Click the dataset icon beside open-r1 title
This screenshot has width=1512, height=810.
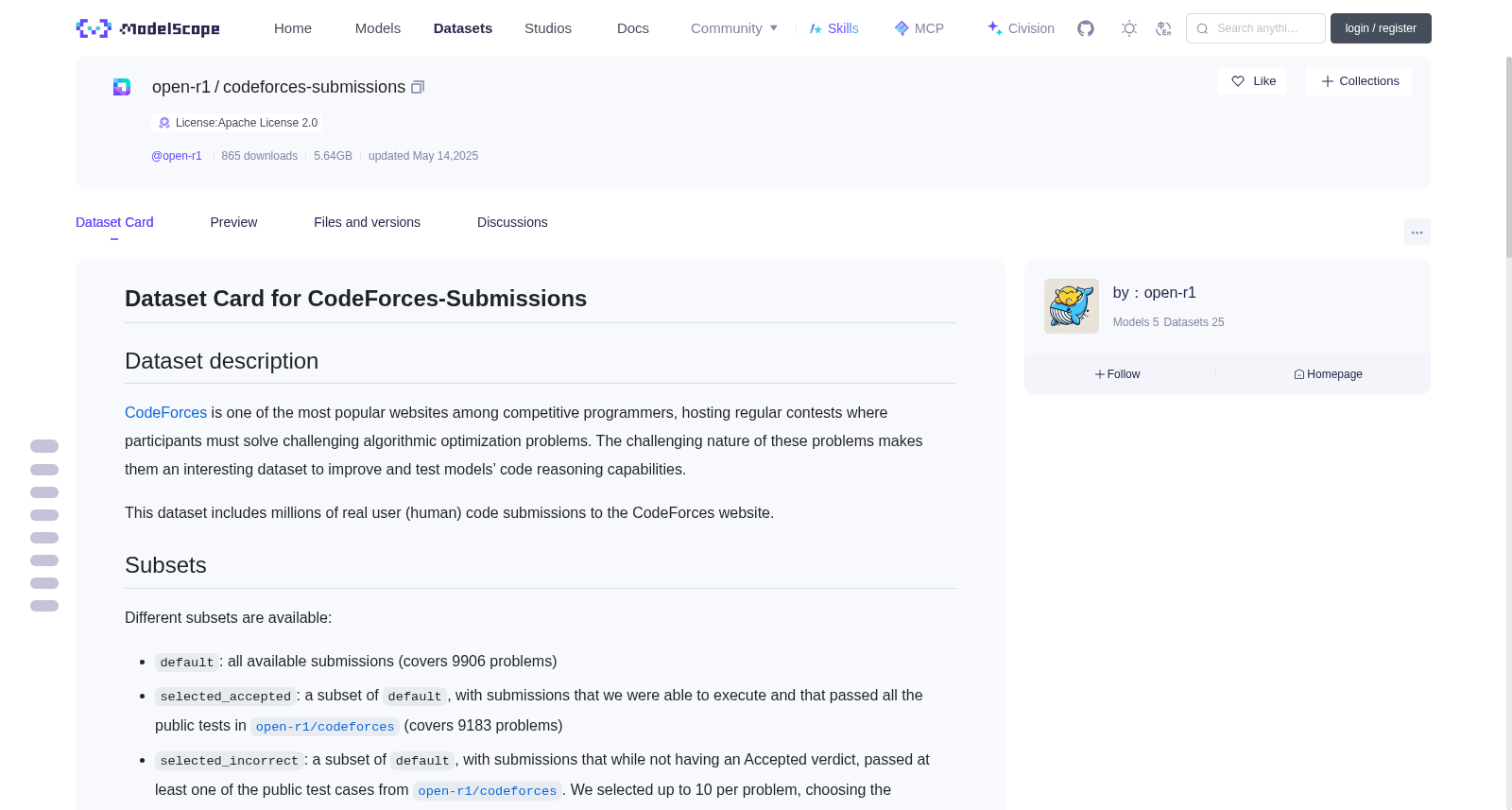[x=122, y=87]
